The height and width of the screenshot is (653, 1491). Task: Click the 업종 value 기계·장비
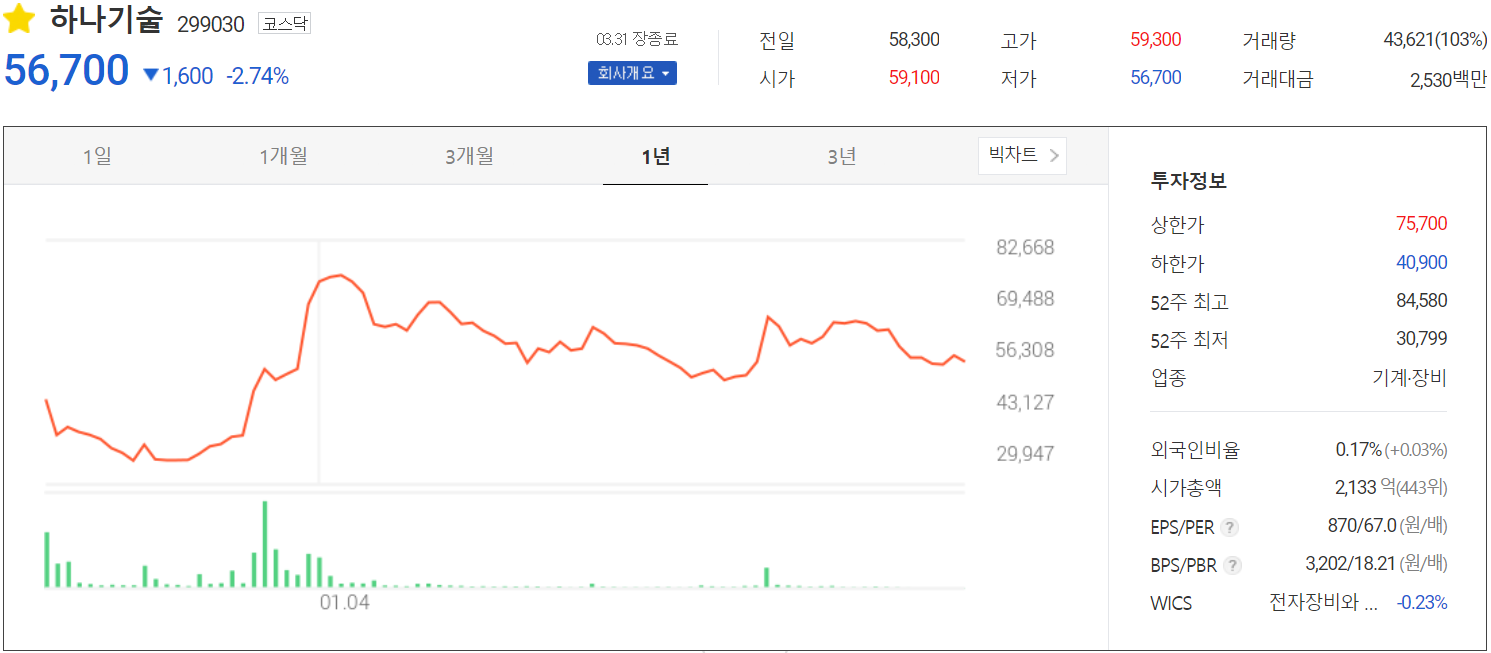point(1410,378)
